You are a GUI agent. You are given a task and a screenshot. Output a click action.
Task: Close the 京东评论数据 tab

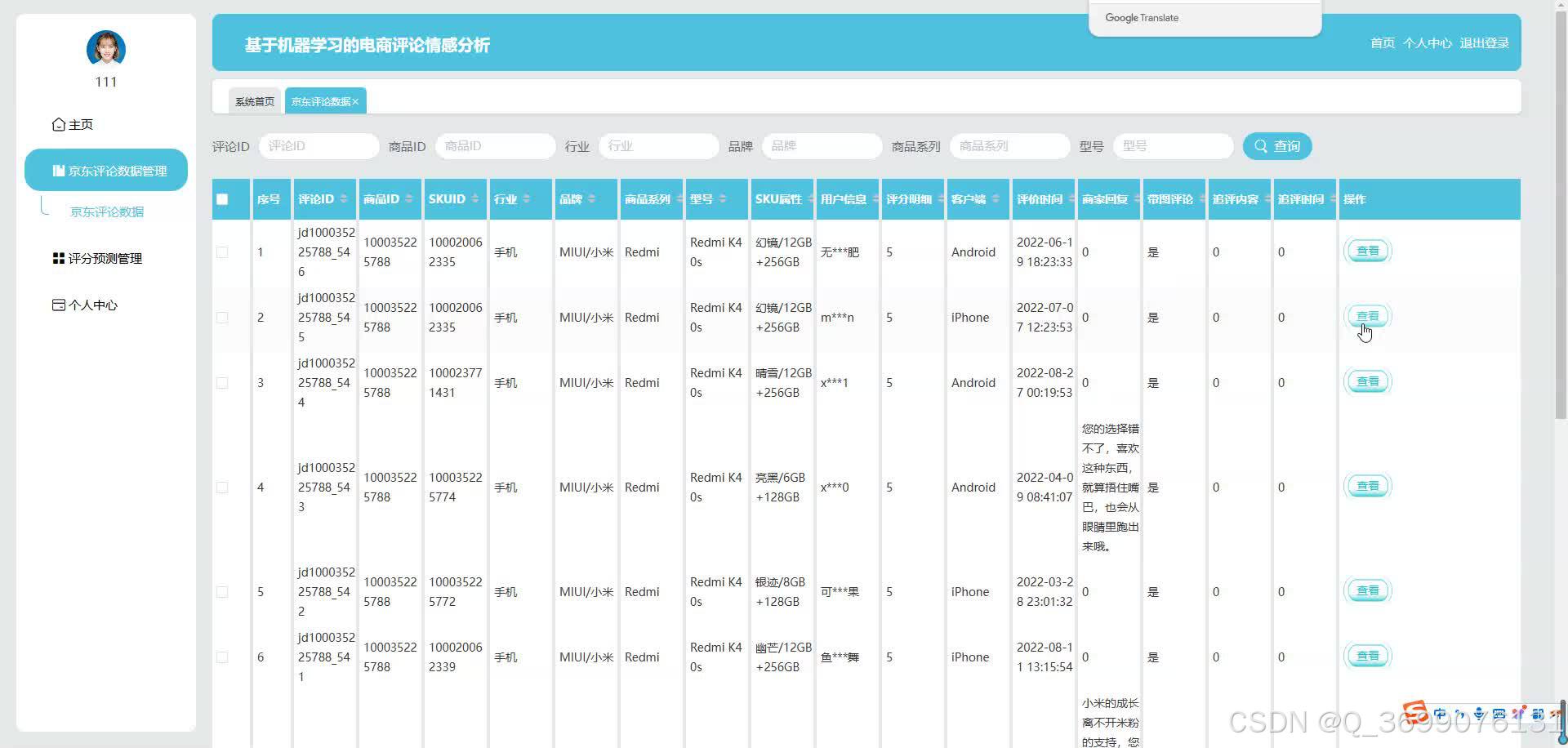(x=356, y=102)
